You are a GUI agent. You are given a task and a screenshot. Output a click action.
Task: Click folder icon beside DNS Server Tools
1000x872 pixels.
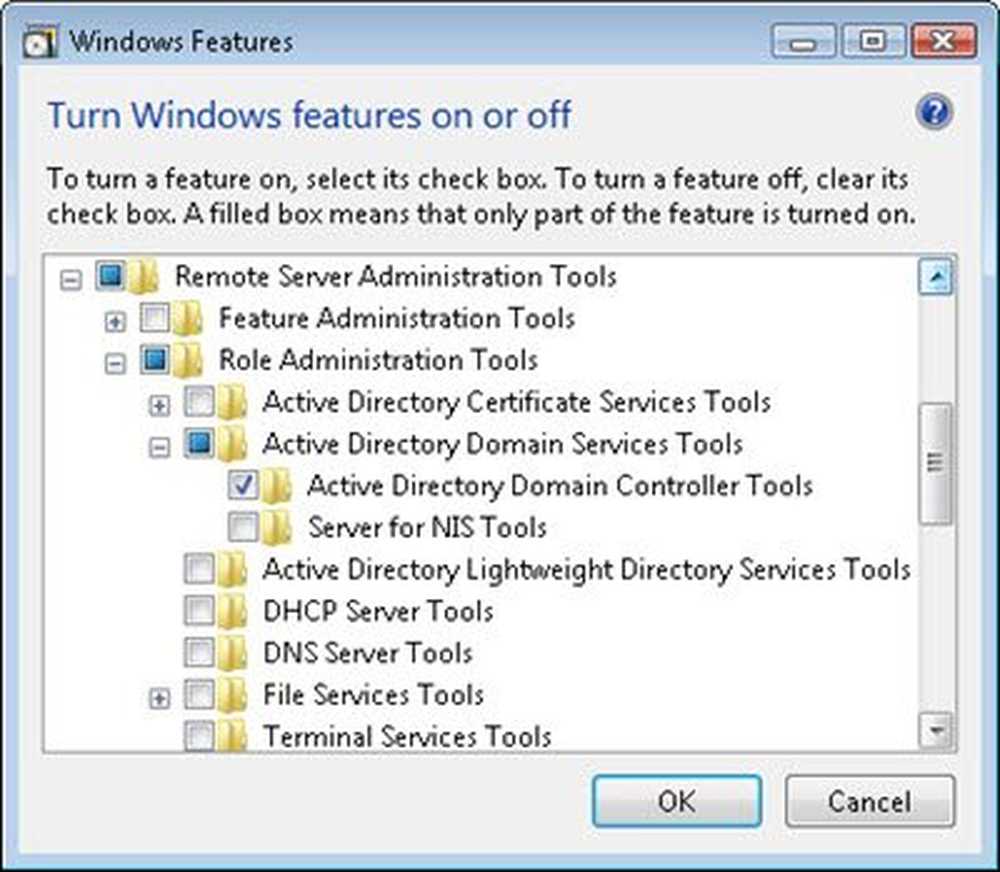pyautogui.click(x=232, y=654)
